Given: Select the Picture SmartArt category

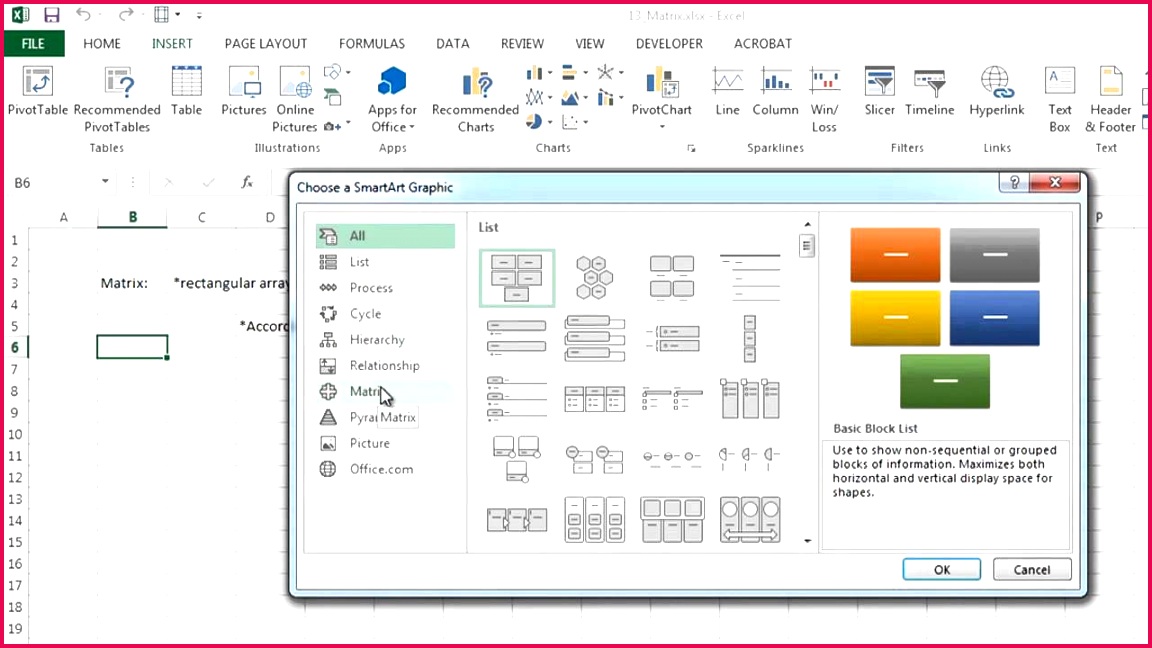Looking at the screenshot, I should tap(385, 443).
